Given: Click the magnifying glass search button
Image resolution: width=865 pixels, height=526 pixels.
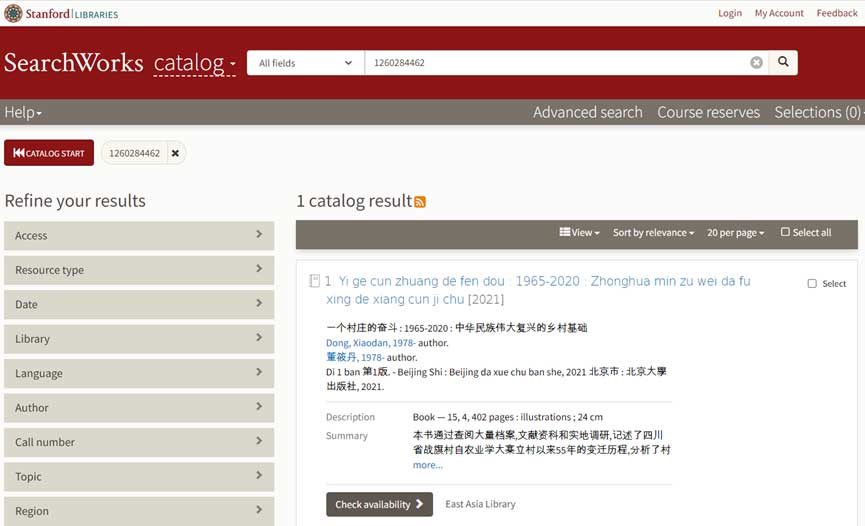Looking at the screenshot, I should (x=783, y=62).
